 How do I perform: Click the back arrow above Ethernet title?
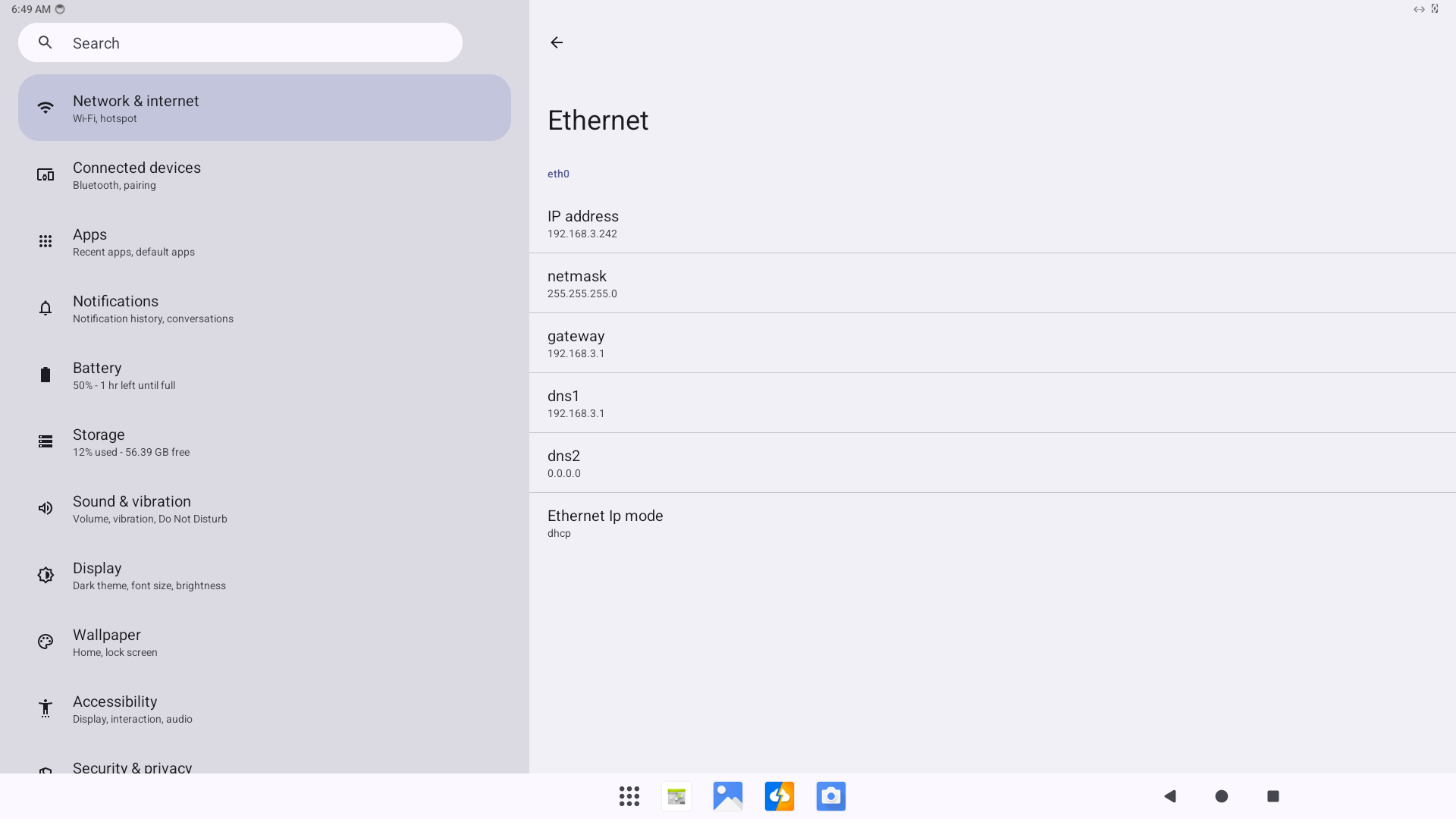[557, 42]
